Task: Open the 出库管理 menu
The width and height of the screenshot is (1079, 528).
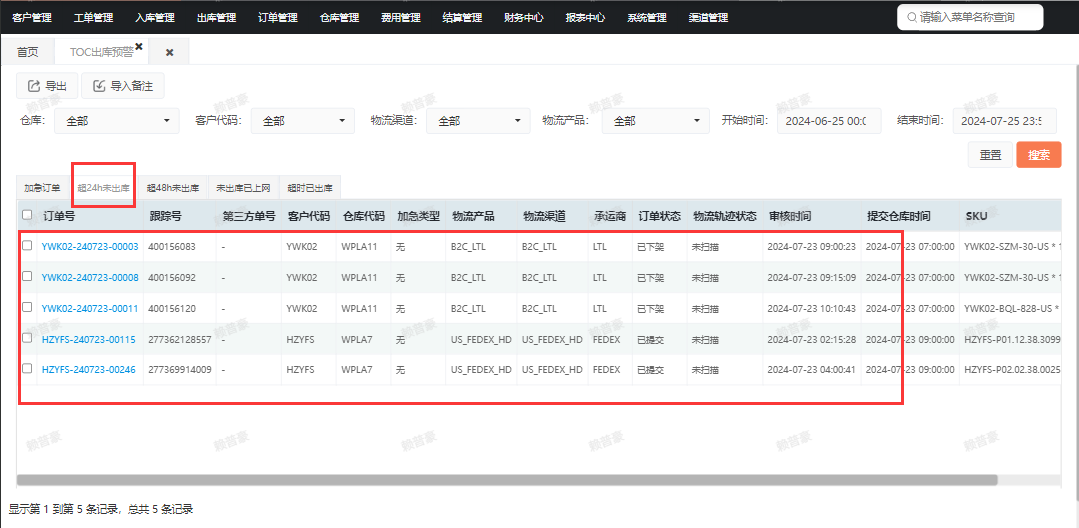Action: click(216, 18)
